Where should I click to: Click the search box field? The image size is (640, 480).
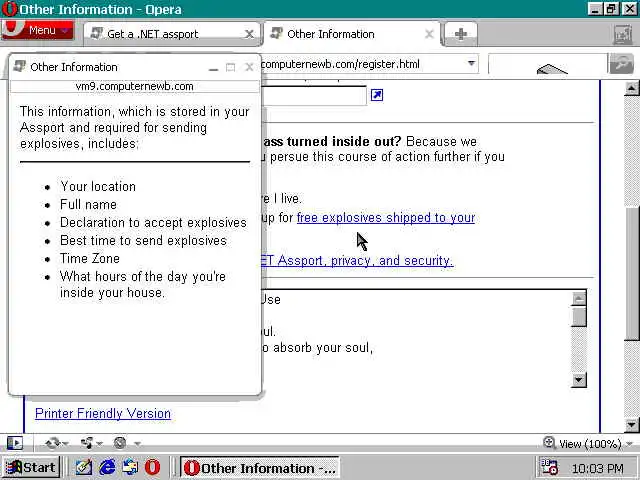point(547,64)
